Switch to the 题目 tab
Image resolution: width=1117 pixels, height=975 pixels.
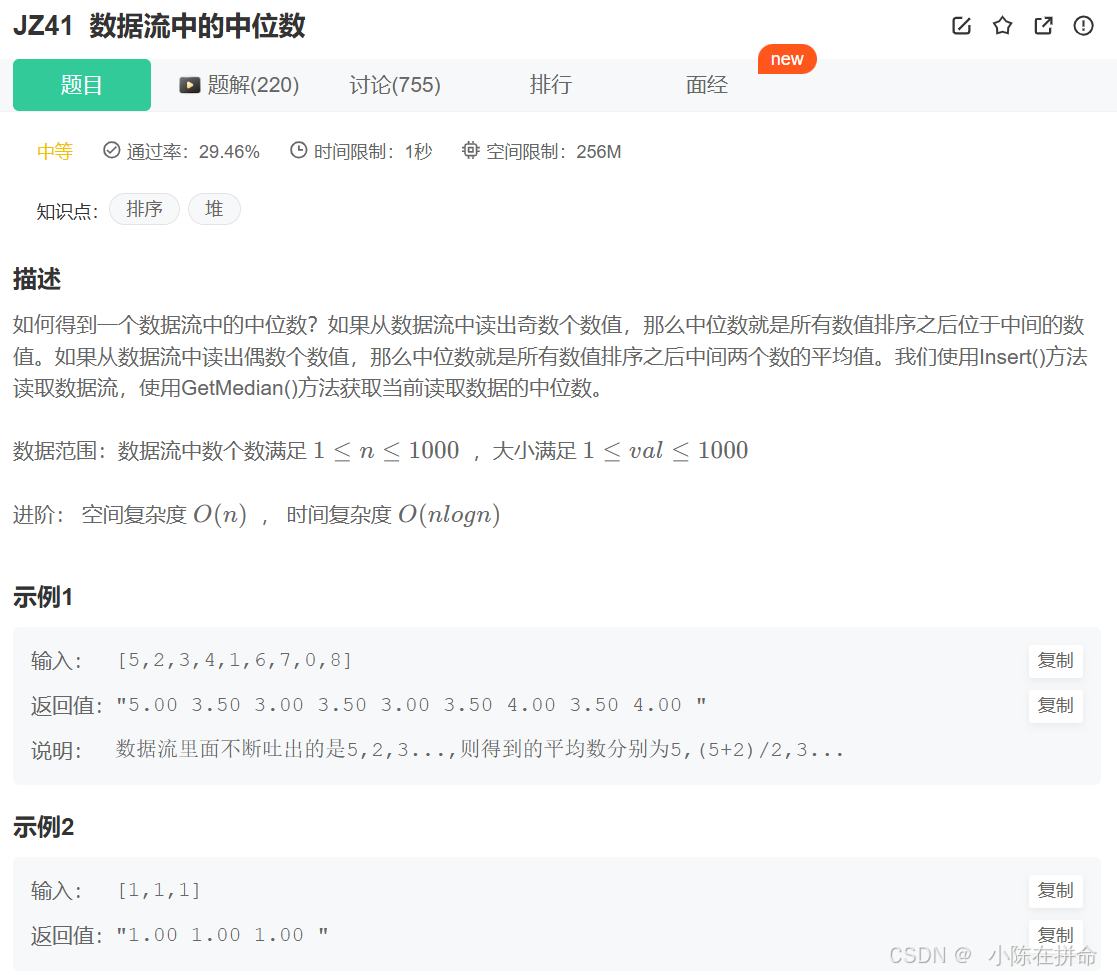(82, 85)
